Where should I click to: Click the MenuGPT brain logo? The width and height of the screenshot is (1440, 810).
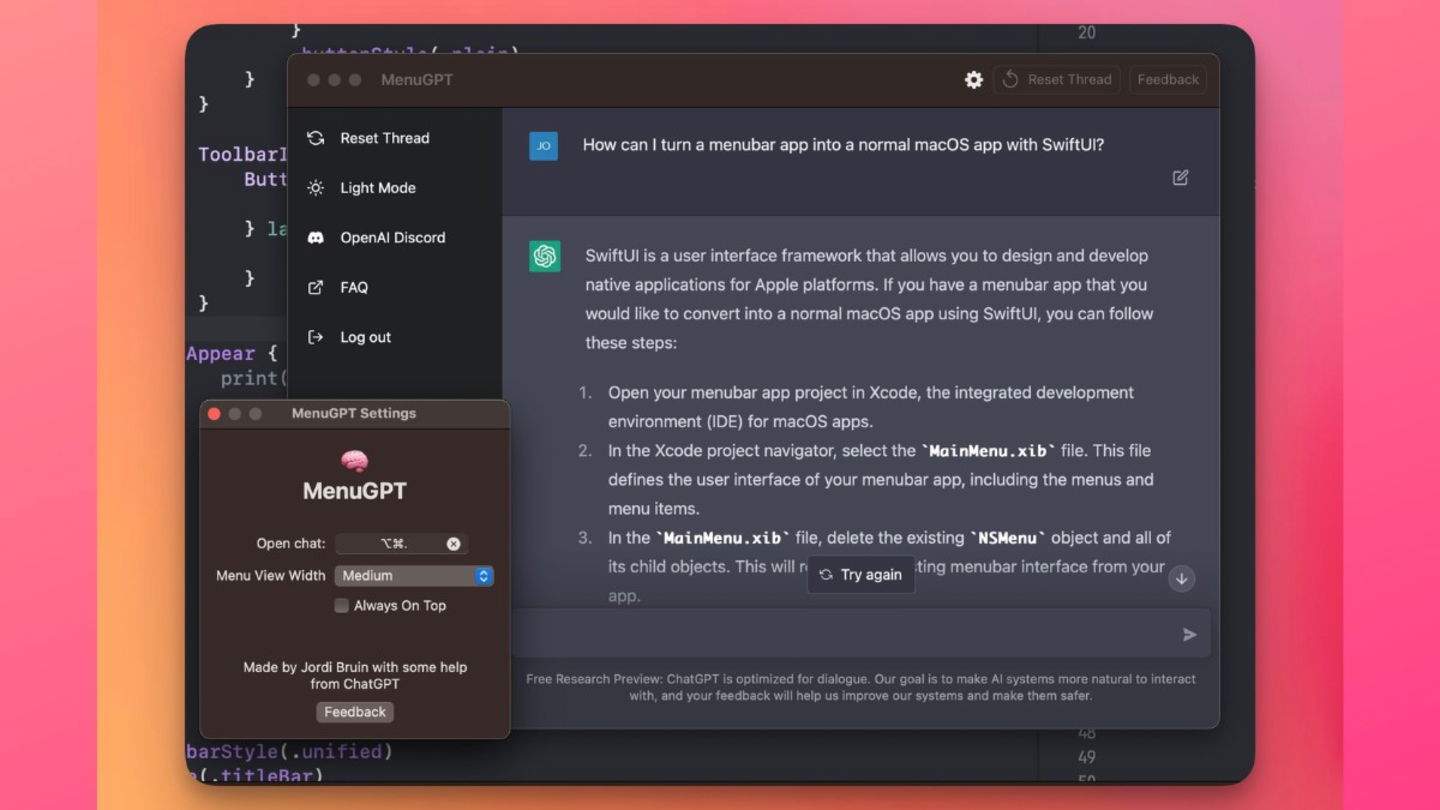click(x=354, y=458)
